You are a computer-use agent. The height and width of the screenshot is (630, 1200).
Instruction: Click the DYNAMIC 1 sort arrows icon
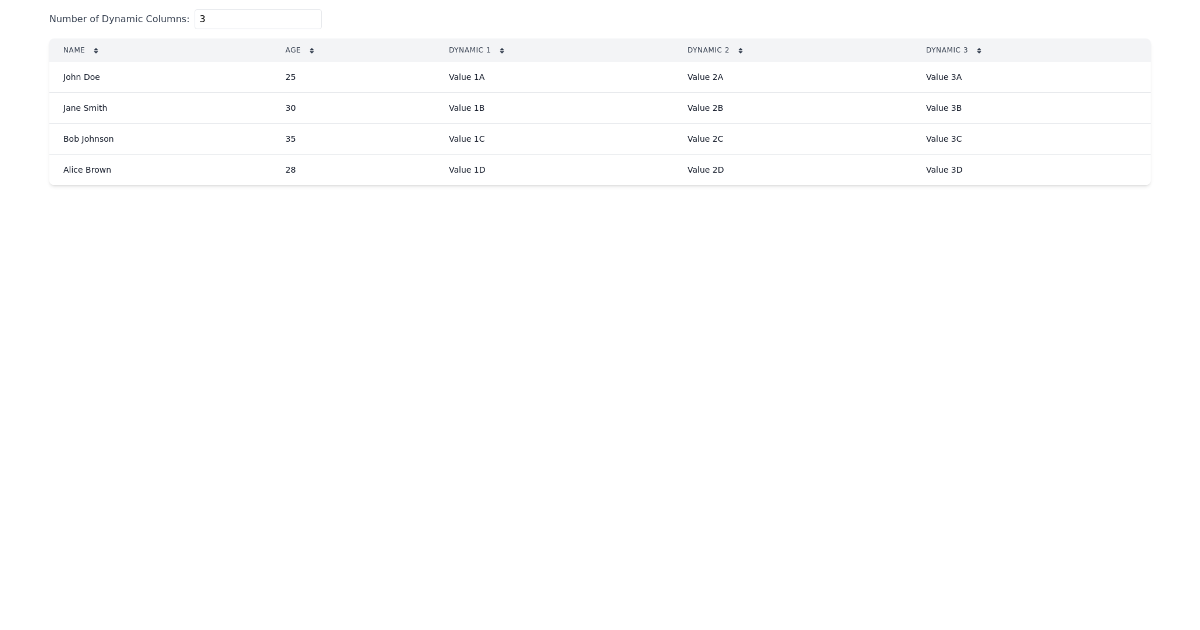click(502, 50)
